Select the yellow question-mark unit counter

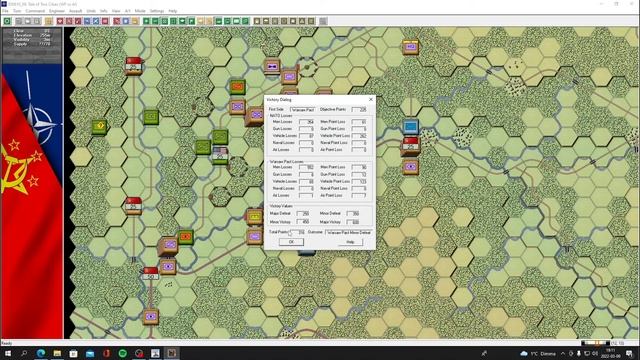pos(99,127)
